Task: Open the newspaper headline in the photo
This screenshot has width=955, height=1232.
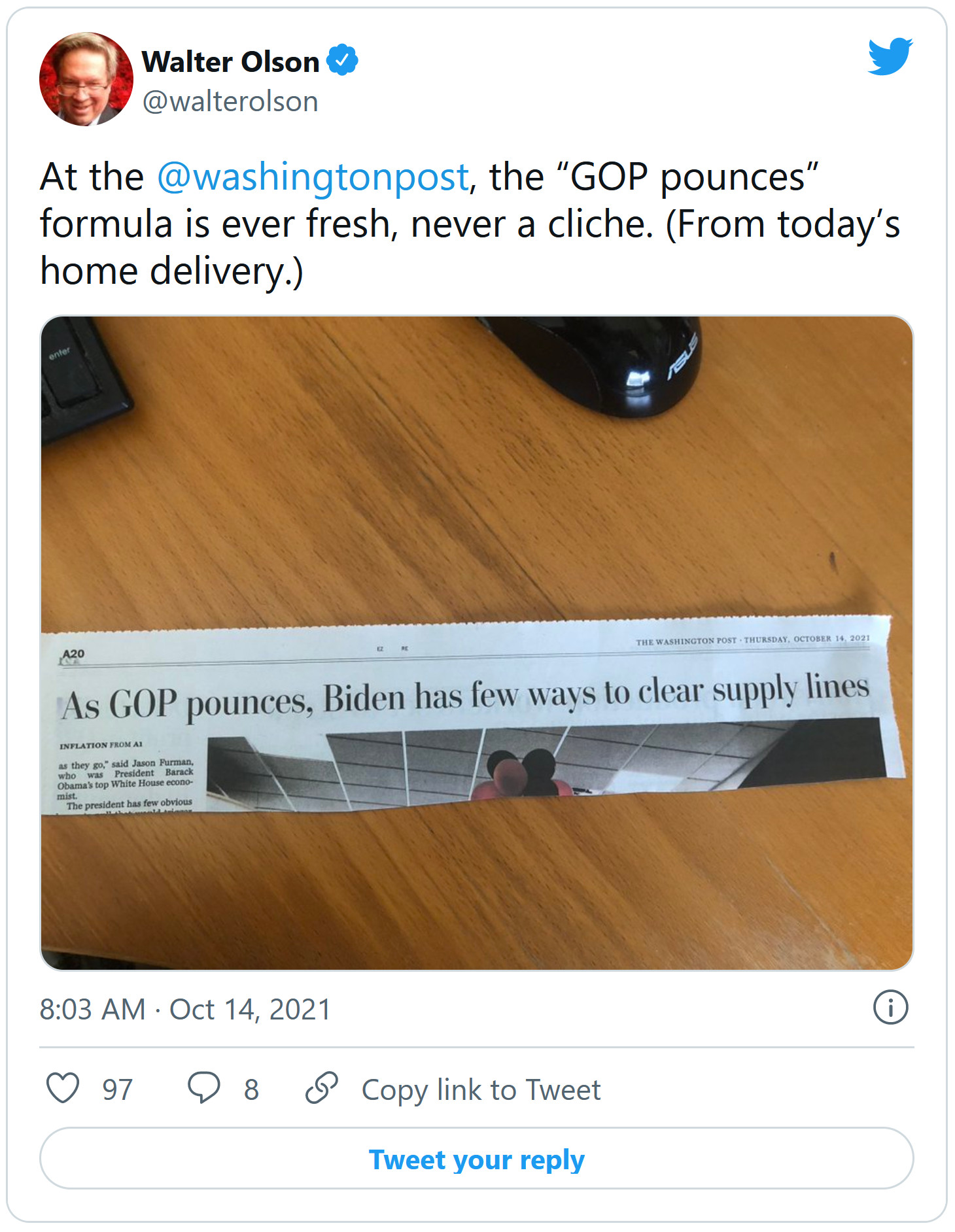Action: click(x=464, y=697)
